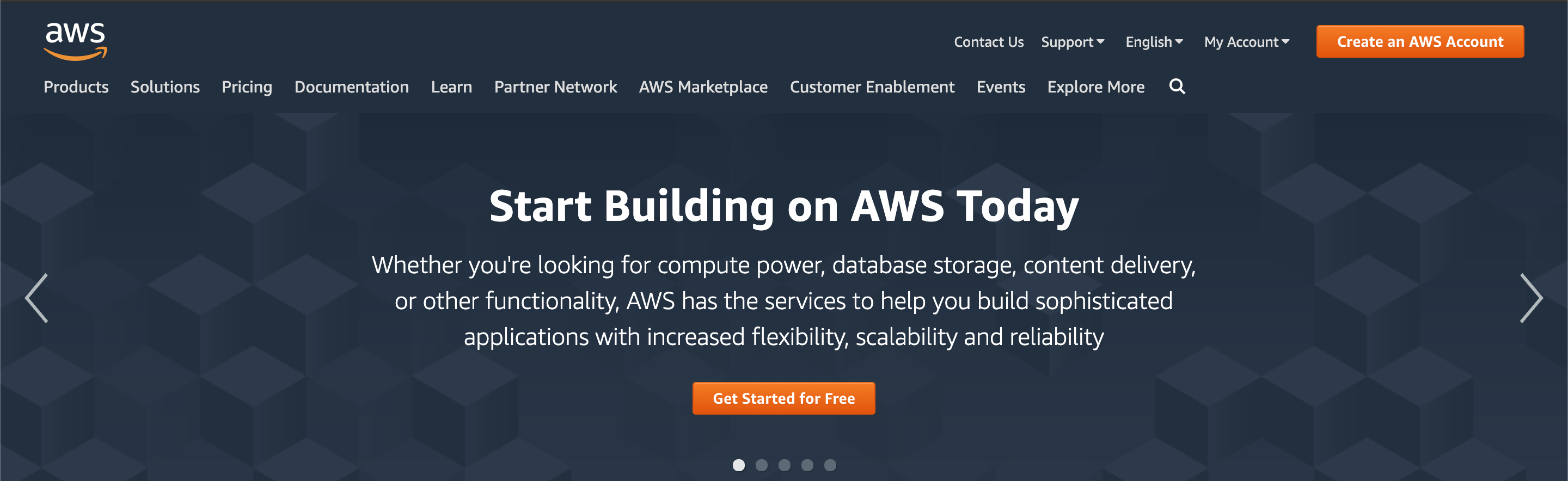The width and height of the screenshot is (1568, 481).
Task: Jump to the fourth carousel dot
Action: [x=807, y=465]
